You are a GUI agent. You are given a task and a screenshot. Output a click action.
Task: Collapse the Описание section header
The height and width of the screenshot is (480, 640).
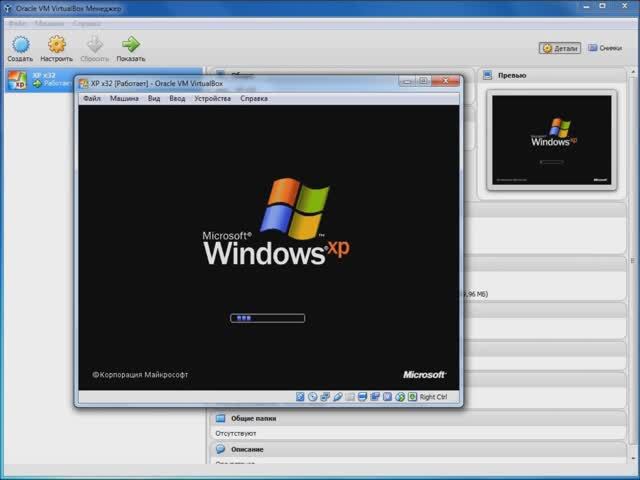(418, 449)
